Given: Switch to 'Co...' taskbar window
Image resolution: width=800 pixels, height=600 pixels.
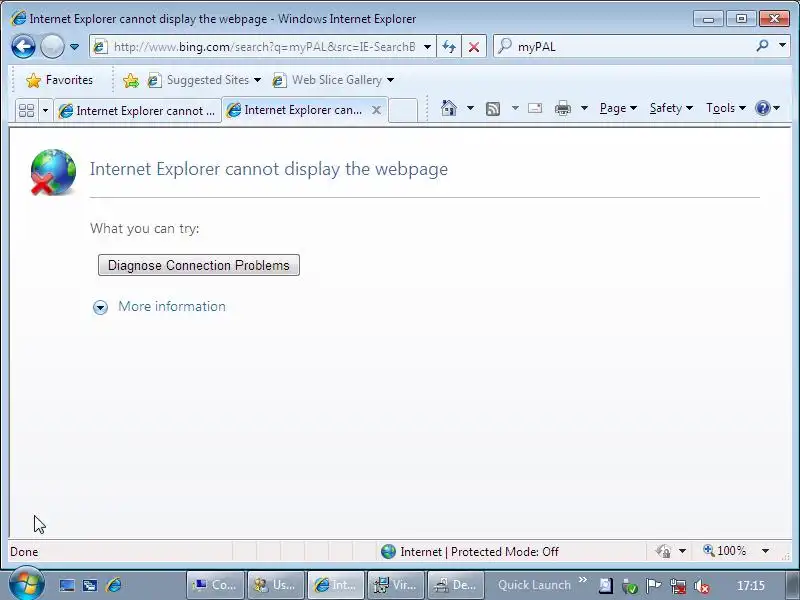Looking at the screenshot, I should [216, 585].
